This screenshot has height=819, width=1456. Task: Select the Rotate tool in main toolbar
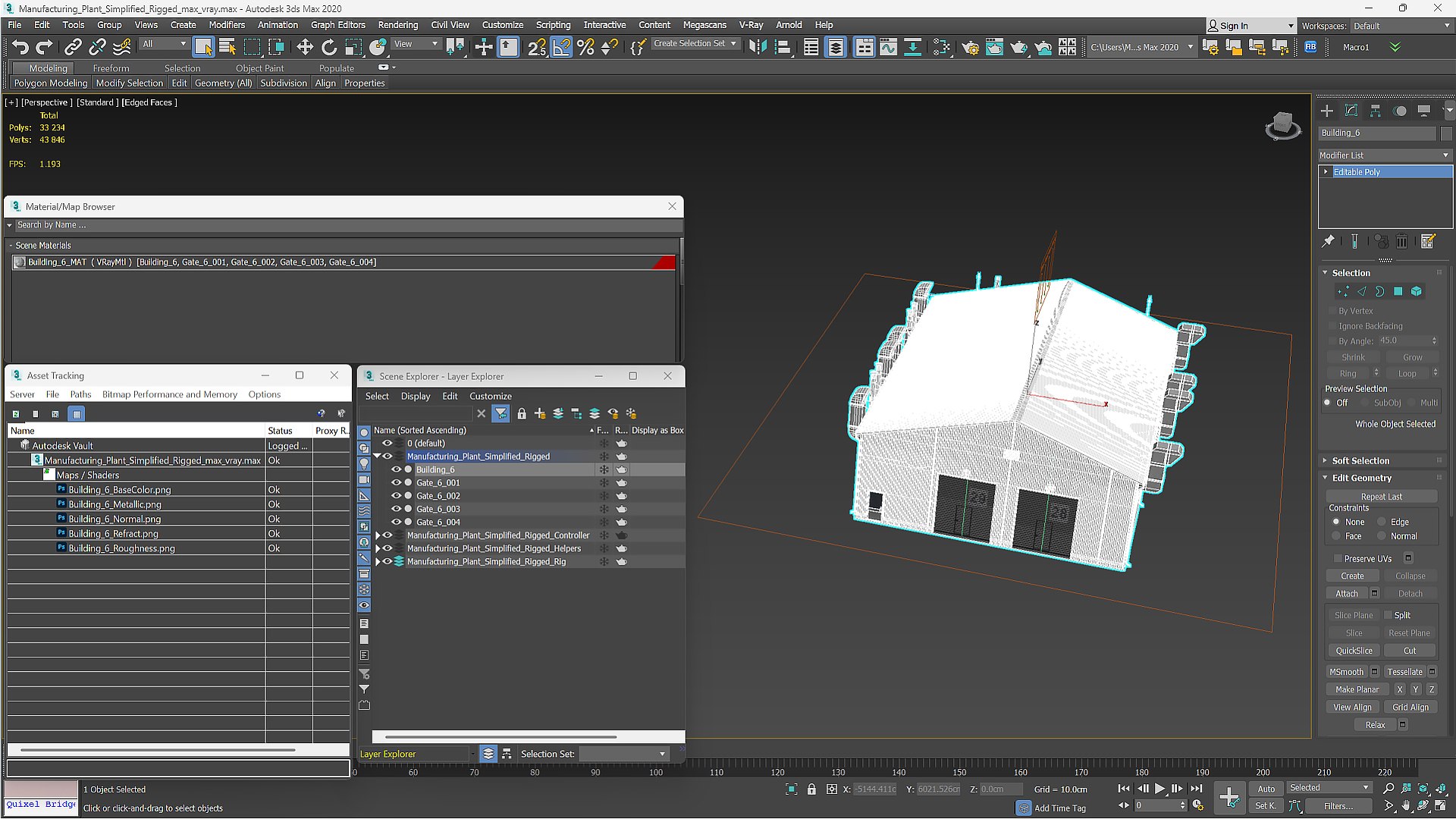pos(329,48)
